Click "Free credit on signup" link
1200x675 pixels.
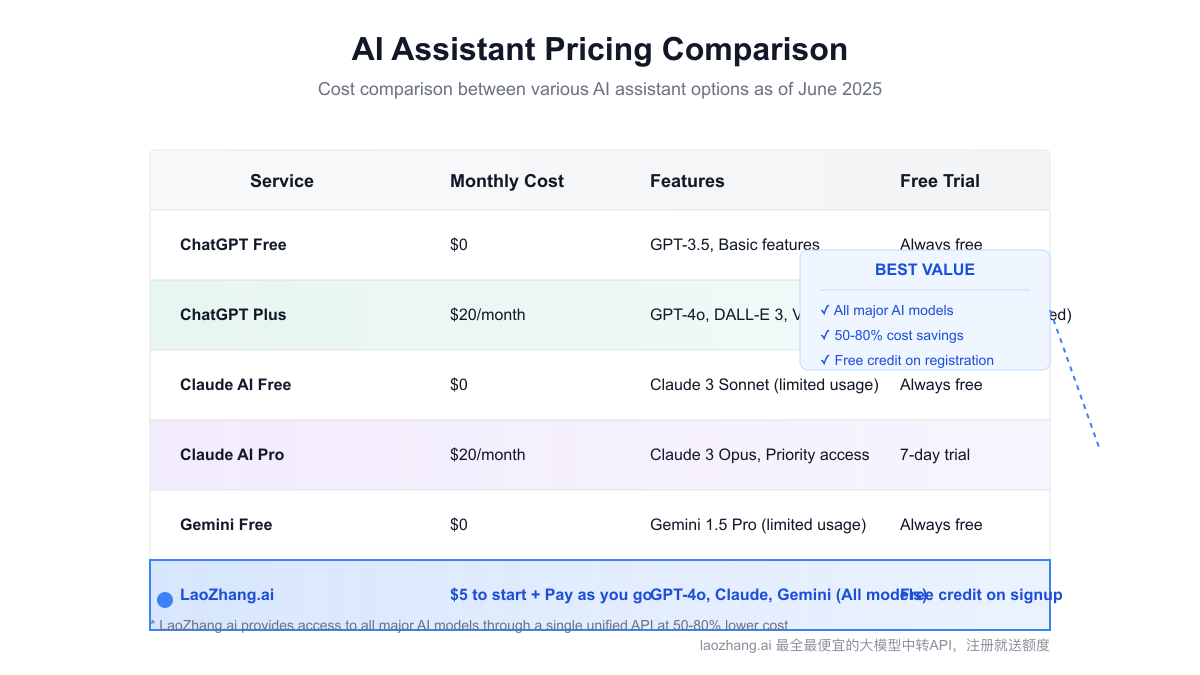(981, 594)
